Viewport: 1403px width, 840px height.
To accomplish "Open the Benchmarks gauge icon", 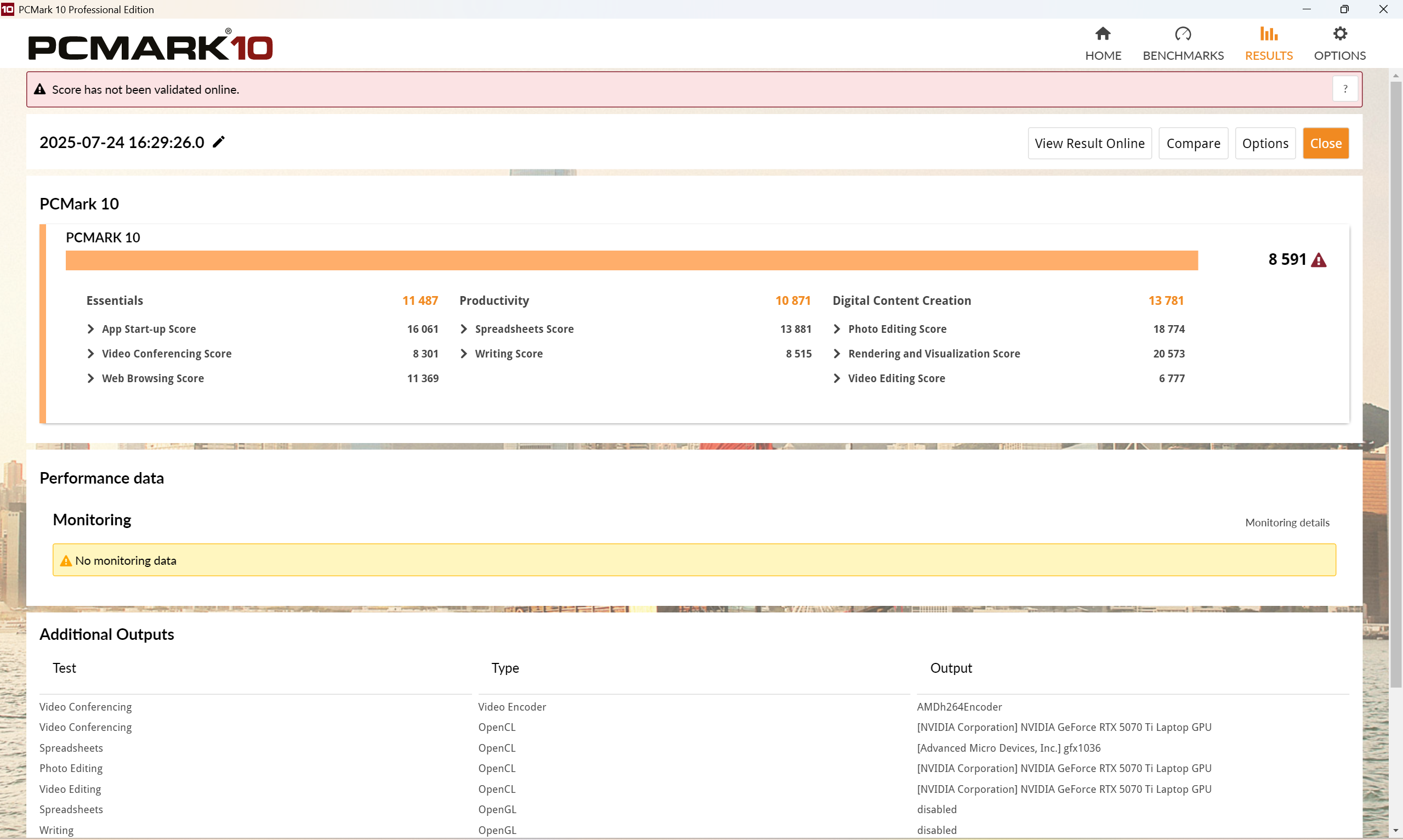I will click(1182, 34).
